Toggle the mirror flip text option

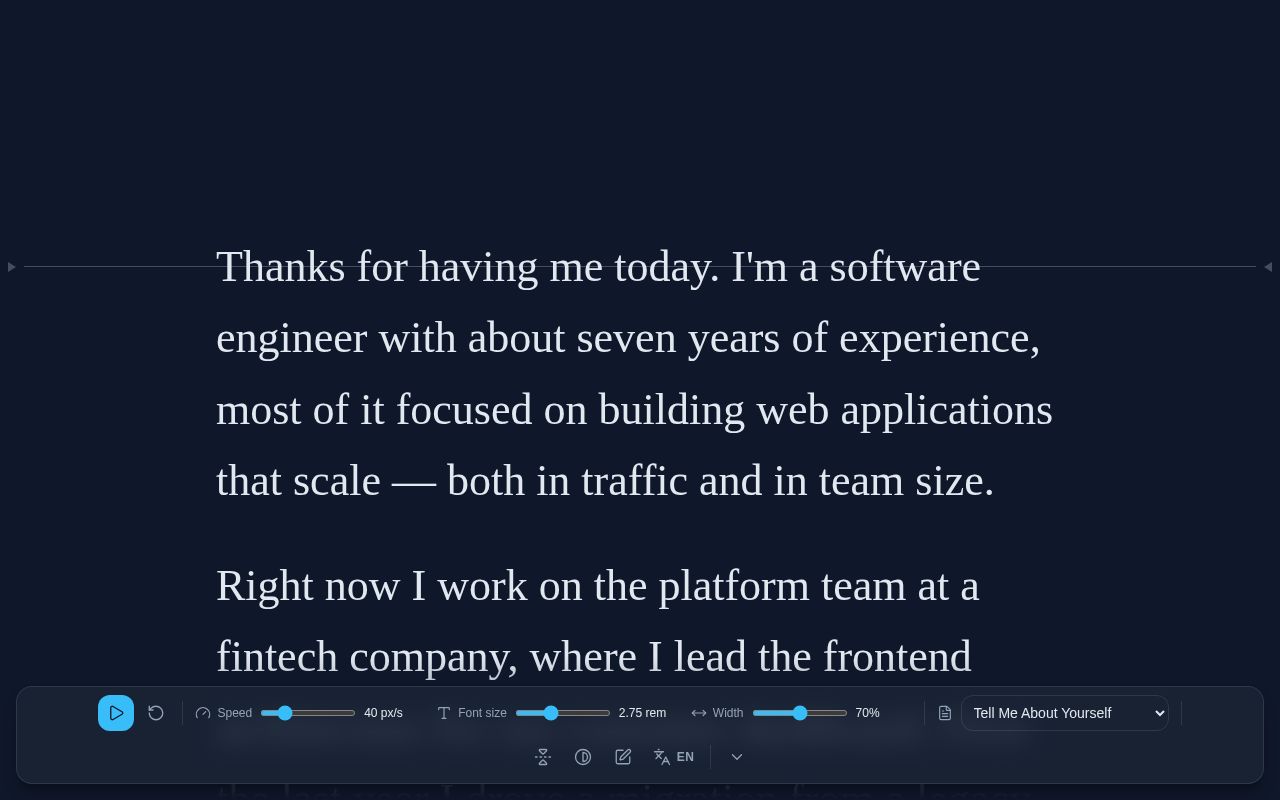tap(543, 757)
